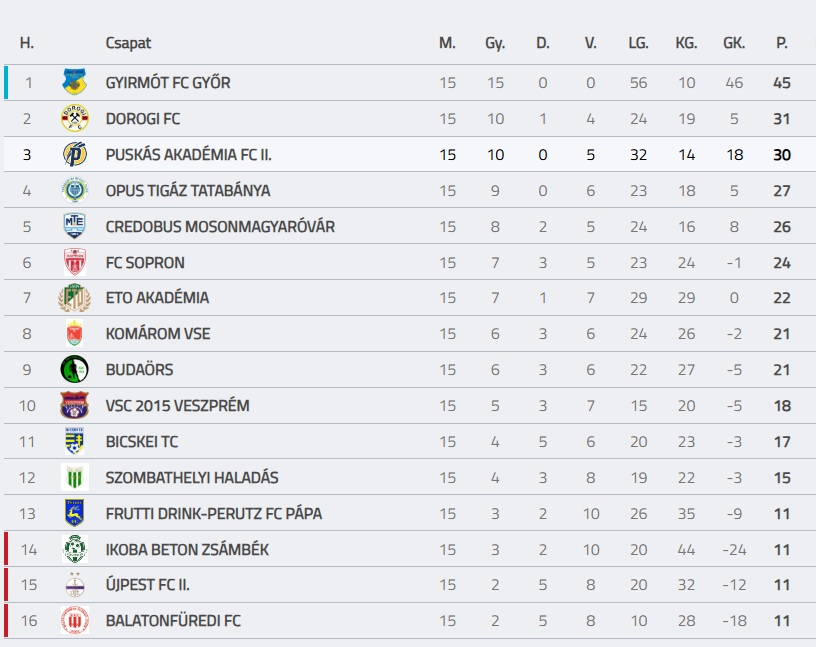Click the Budaörs round club logo
The height and width of the screenshot is (647, 816).
pyautogui.click(x=75, y=370)
